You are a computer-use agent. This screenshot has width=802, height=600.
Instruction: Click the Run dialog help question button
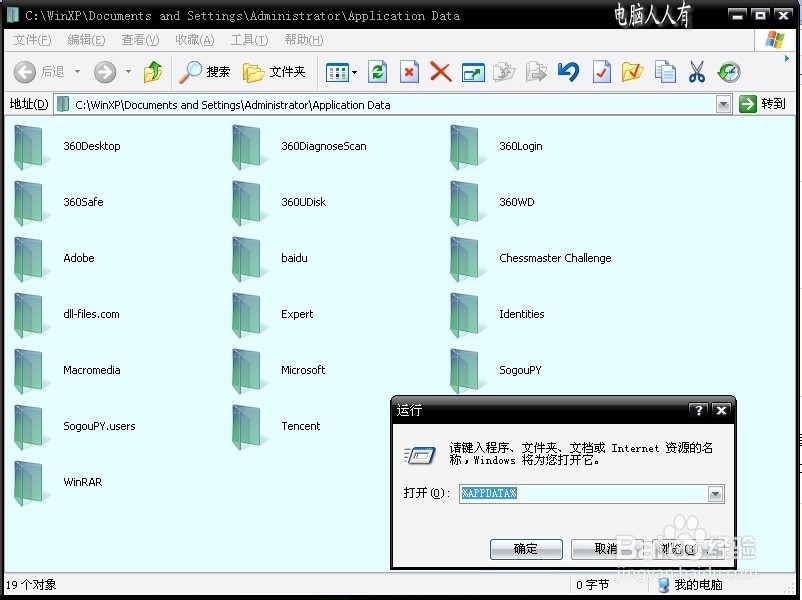(699, 410)
